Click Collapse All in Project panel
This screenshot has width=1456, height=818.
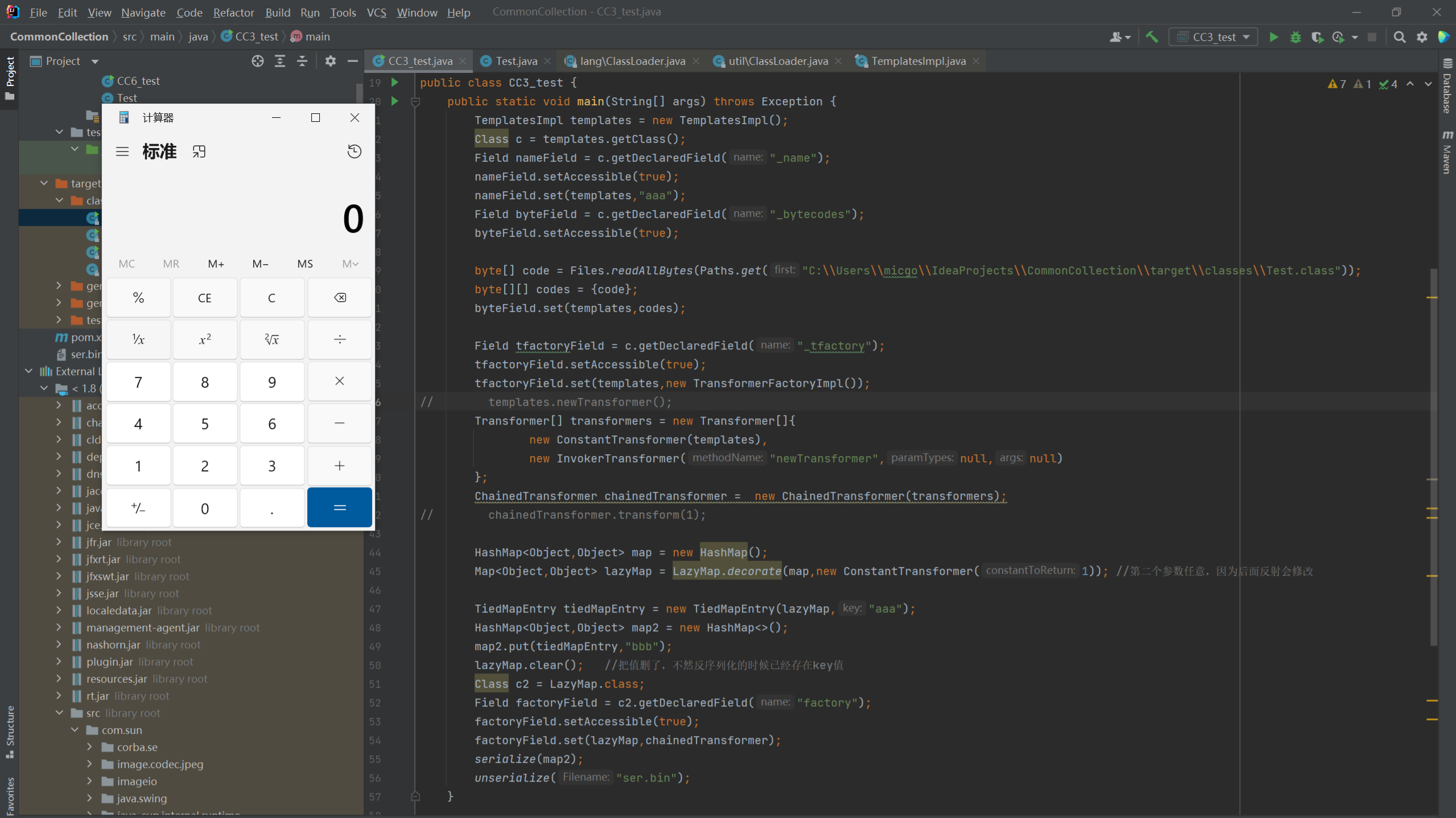pos(302,61)
